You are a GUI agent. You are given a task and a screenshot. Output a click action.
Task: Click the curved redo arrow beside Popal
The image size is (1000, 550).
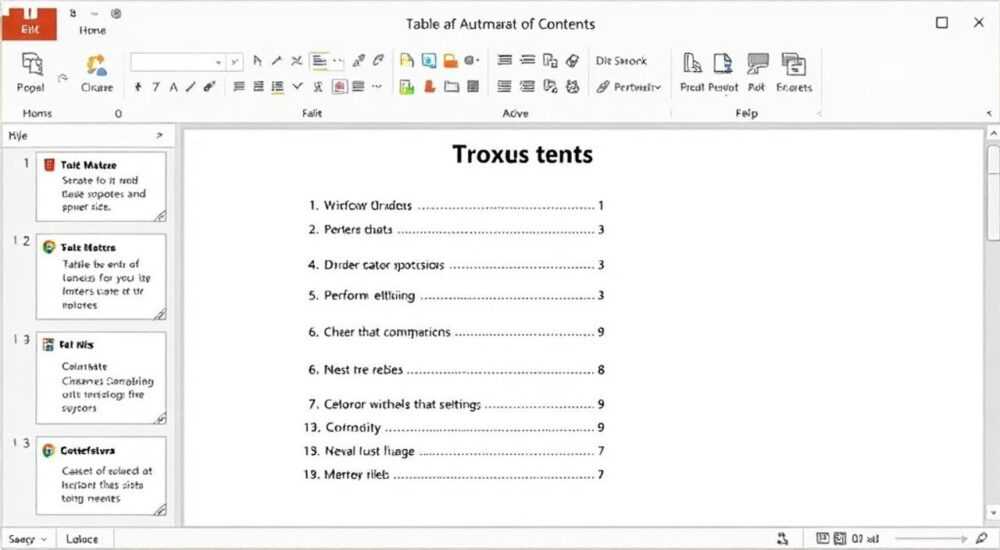coord(62,78)
